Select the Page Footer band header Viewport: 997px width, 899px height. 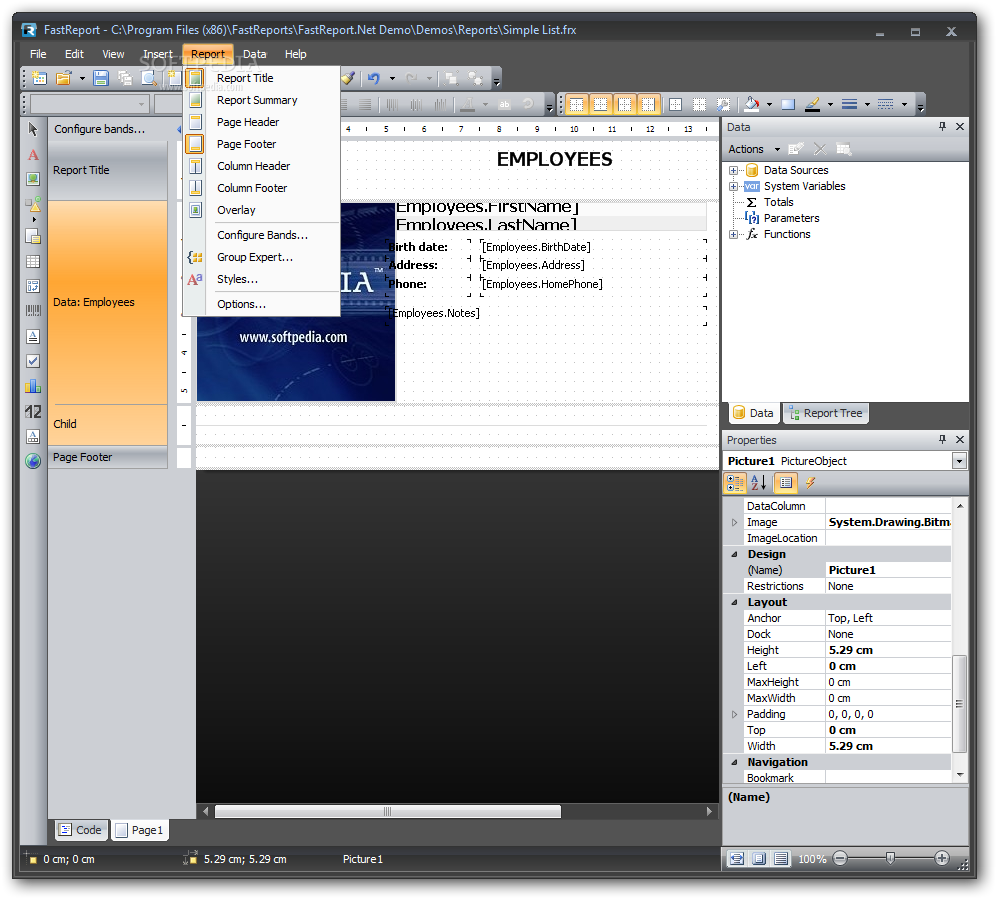(x=108, y=457)
